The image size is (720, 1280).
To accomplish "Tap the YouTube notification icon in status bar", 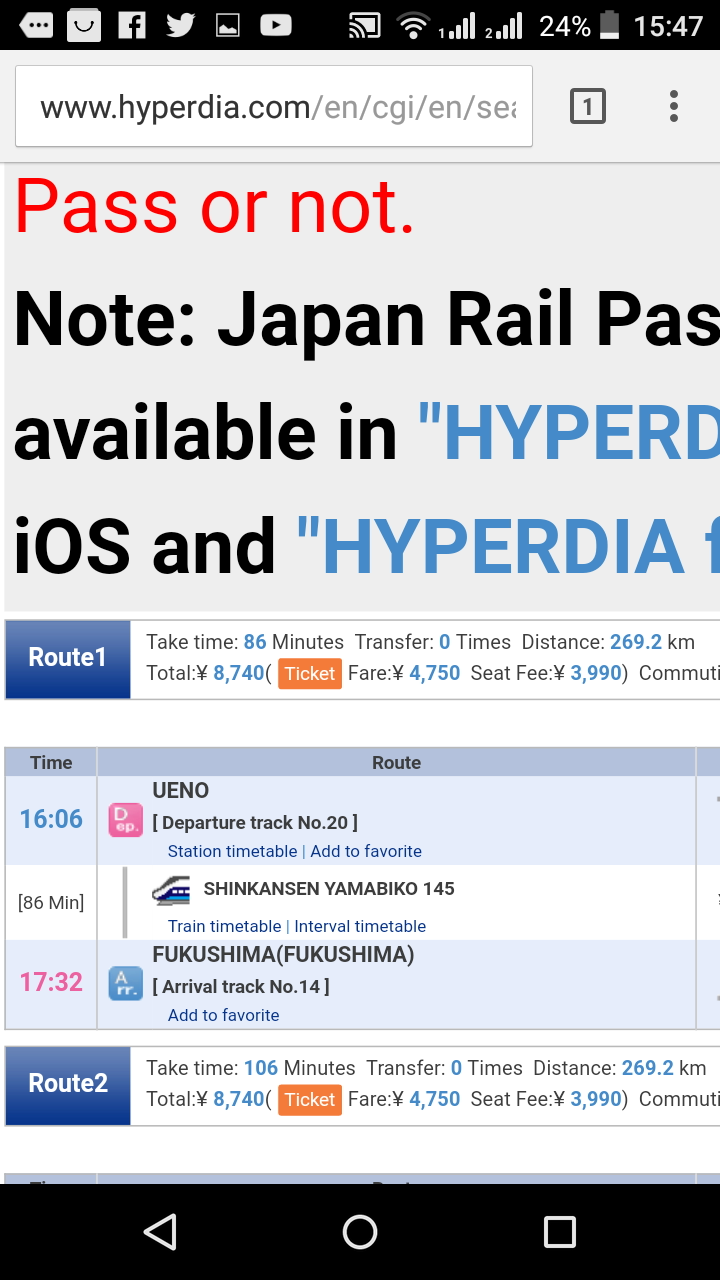I will coord(276,25).
